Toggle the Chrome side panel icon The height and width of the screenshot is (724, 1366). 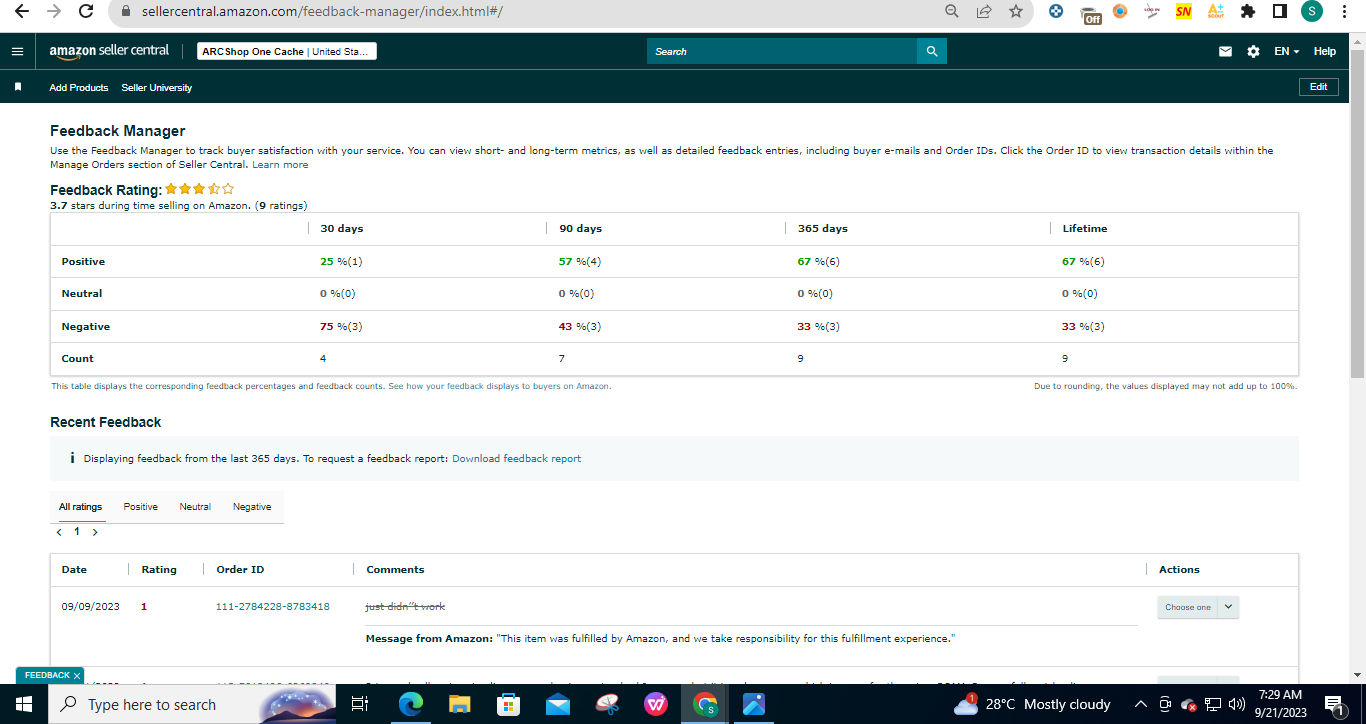point(1280,11)
